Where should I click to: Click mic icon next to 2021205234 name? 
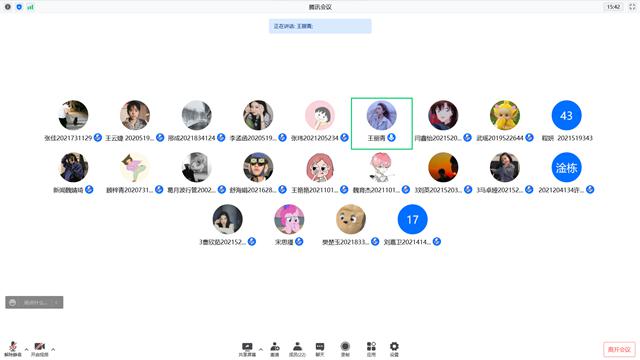click(344, 138)
